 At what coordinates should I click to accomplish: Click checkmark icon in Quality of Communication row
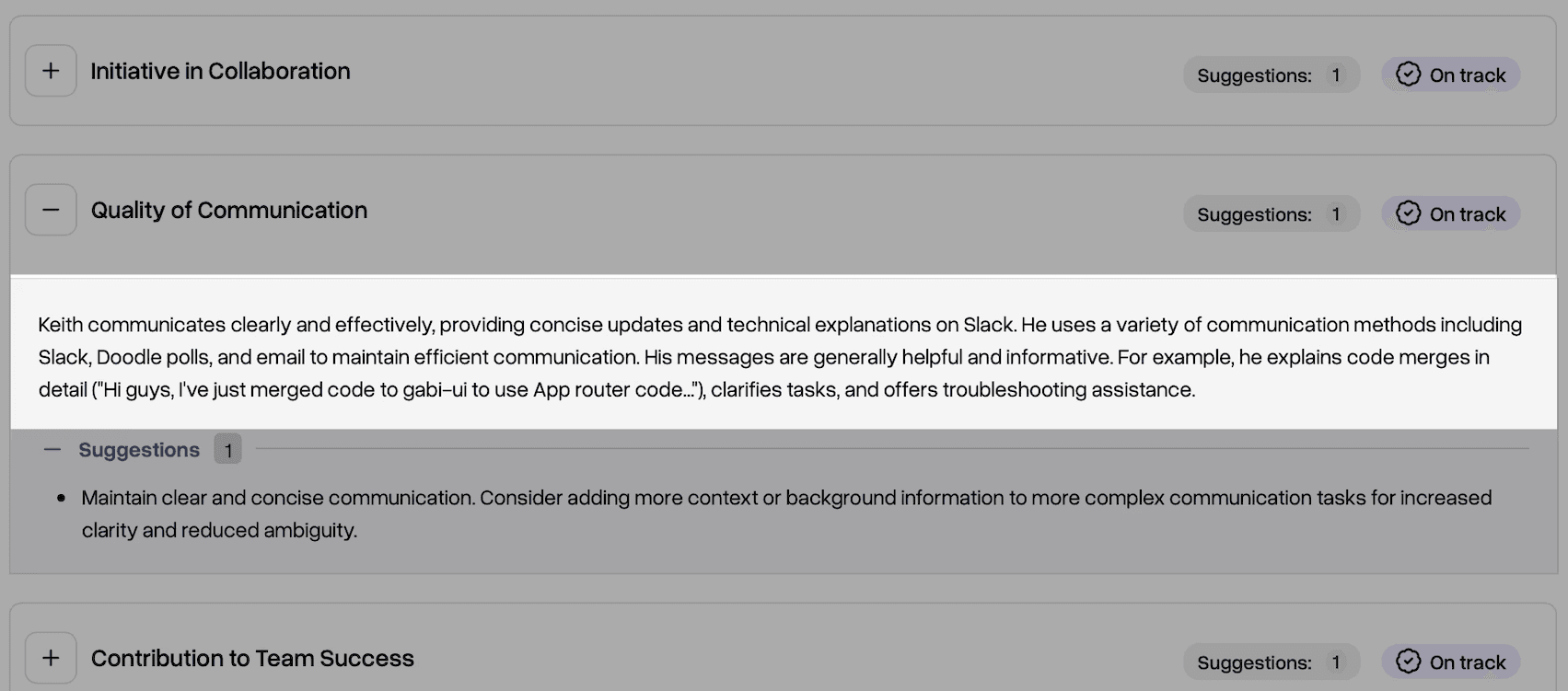pyautogui.click(x=1408, y=213)
